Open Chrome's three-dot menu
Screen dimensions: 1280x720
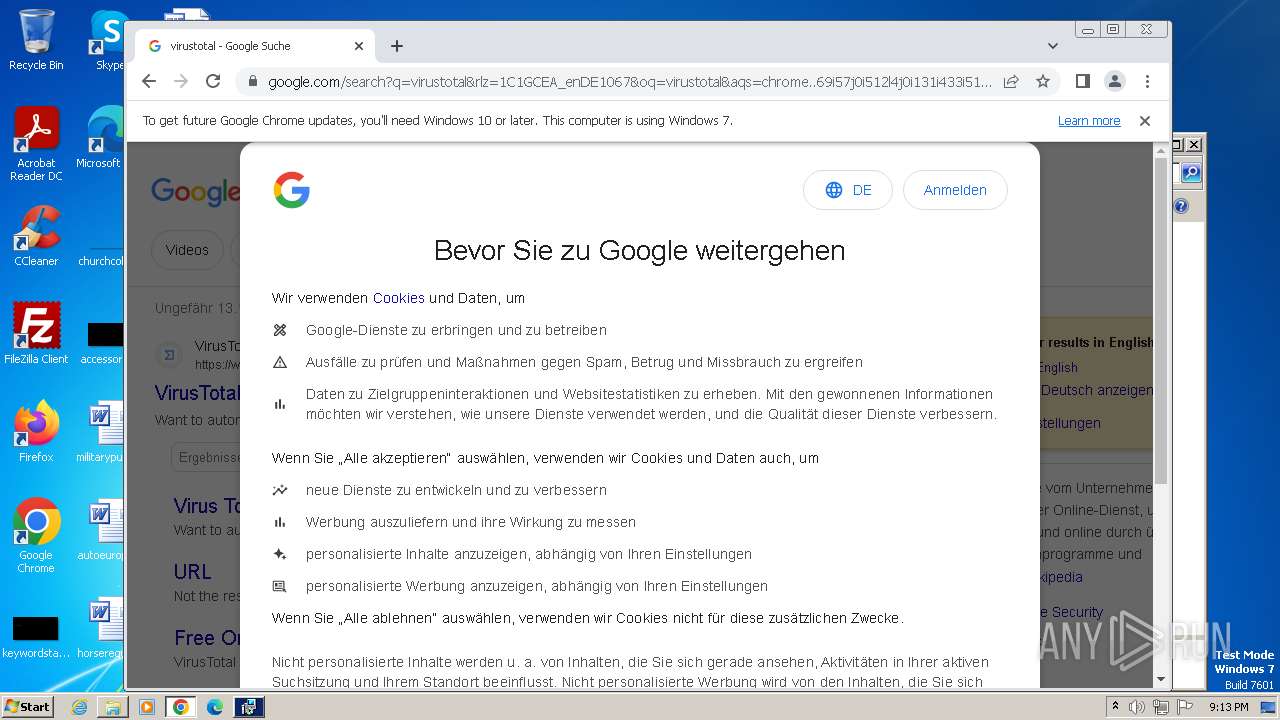tap(1147, 81)
